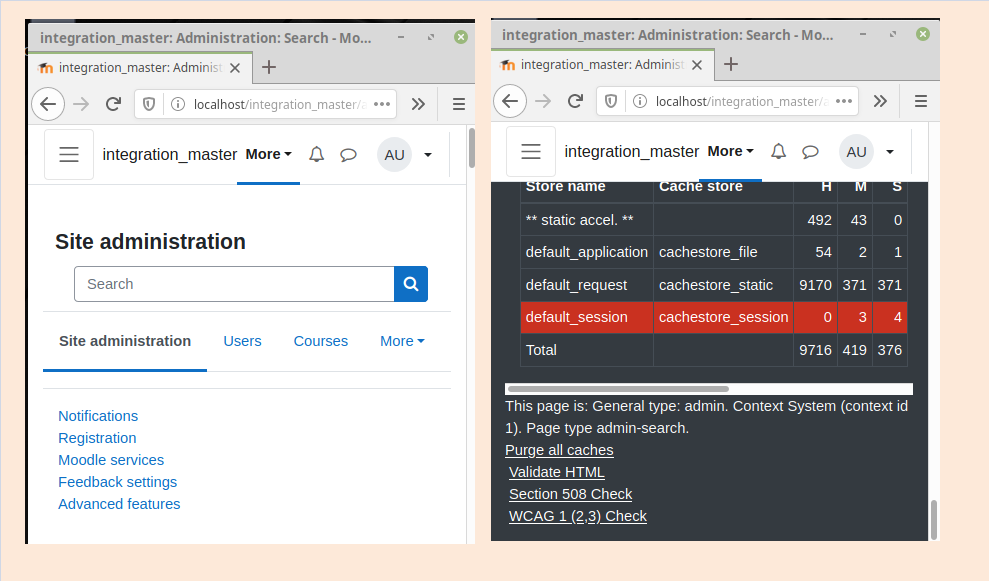Click vertical scrollbar in left window
989x581 pixels.
tap(471, 148)
